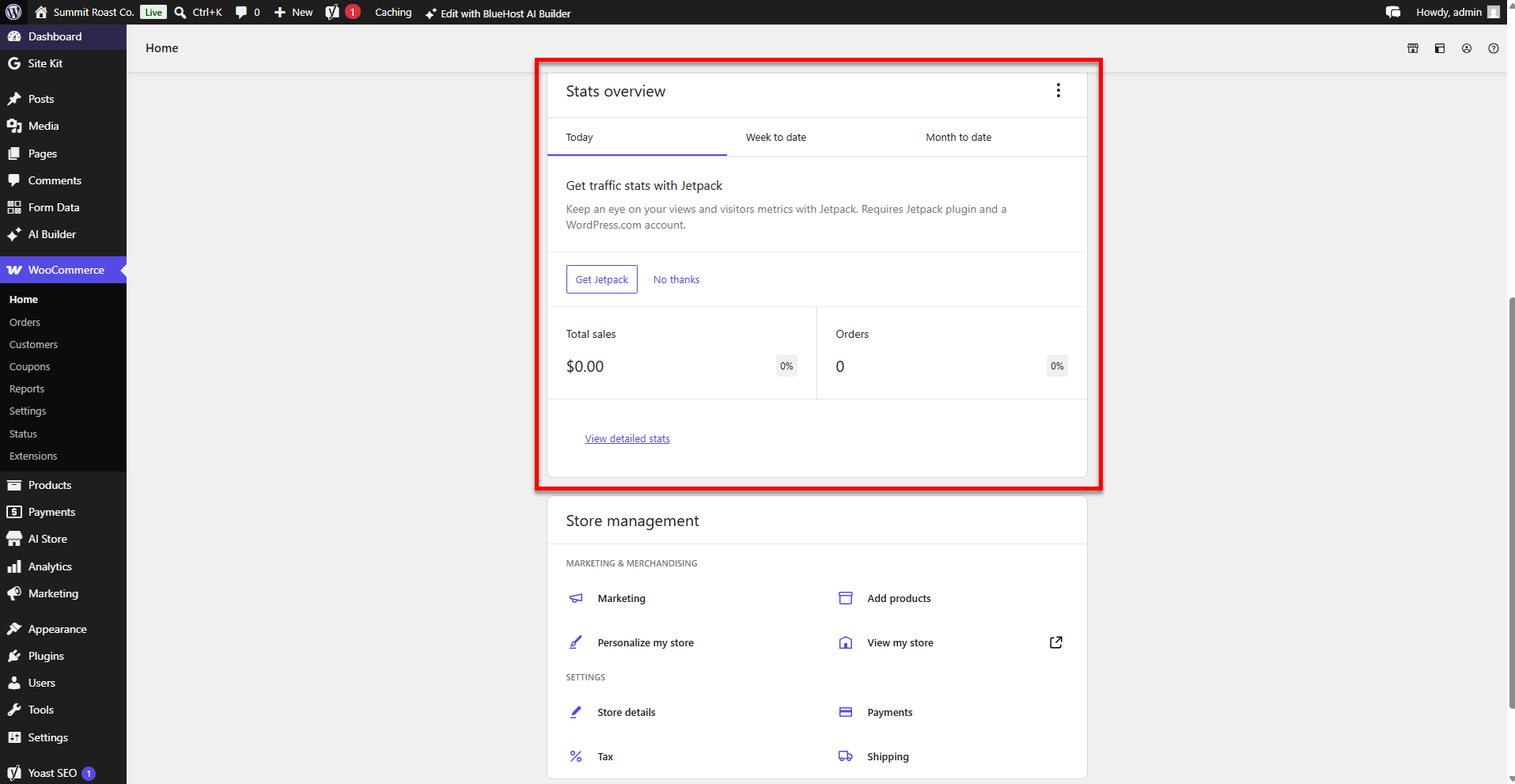
Task: Open the Total sales stat card
Action: (x=682, y=353)
